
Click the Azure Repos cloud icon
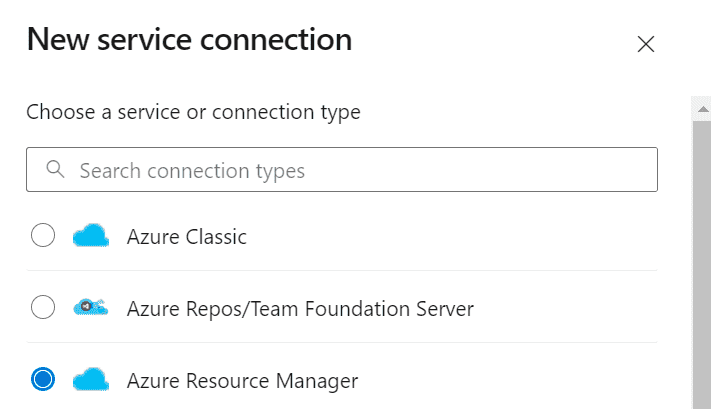91,307
